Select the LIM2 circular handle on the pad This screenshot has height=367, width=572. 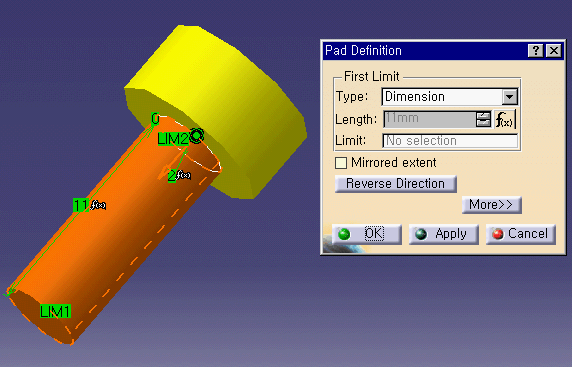[x=196, y=136]
